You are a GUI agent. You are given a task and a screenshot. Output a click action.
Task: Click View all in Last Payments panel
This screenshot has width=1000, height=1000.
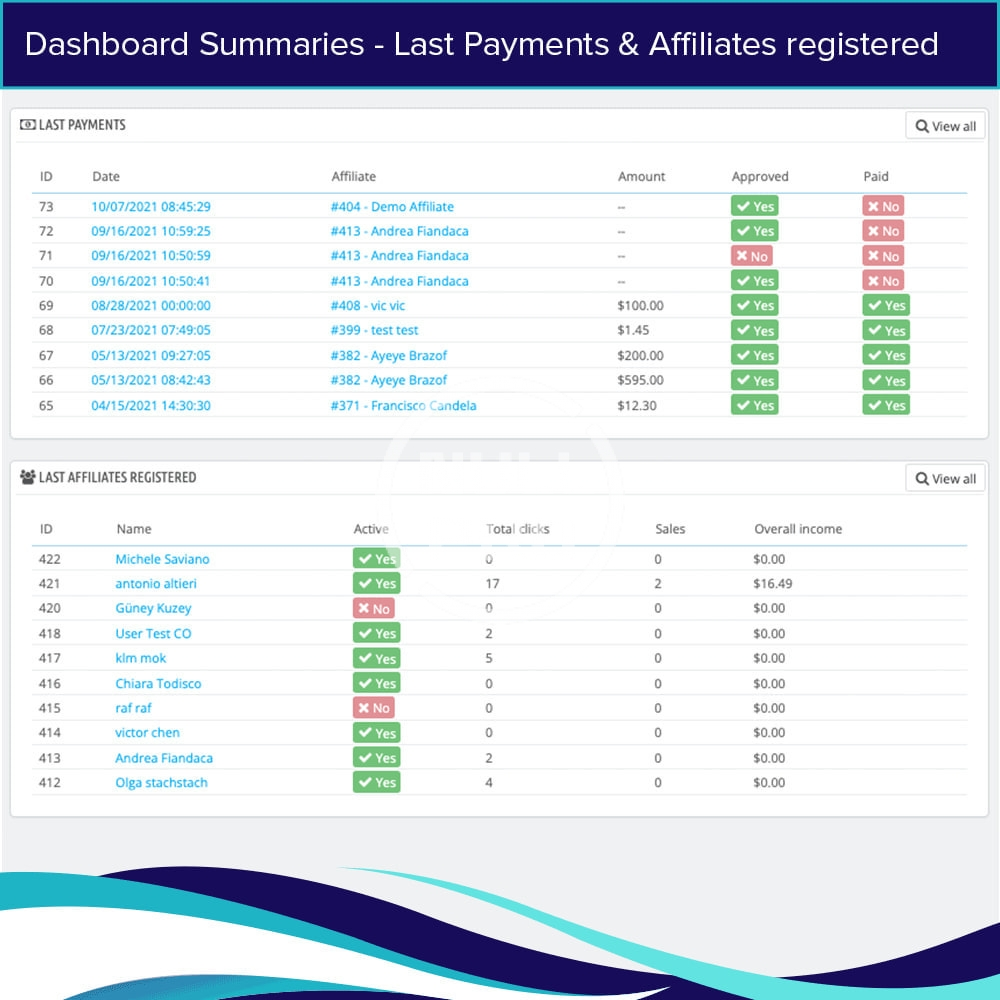(945, 126)
